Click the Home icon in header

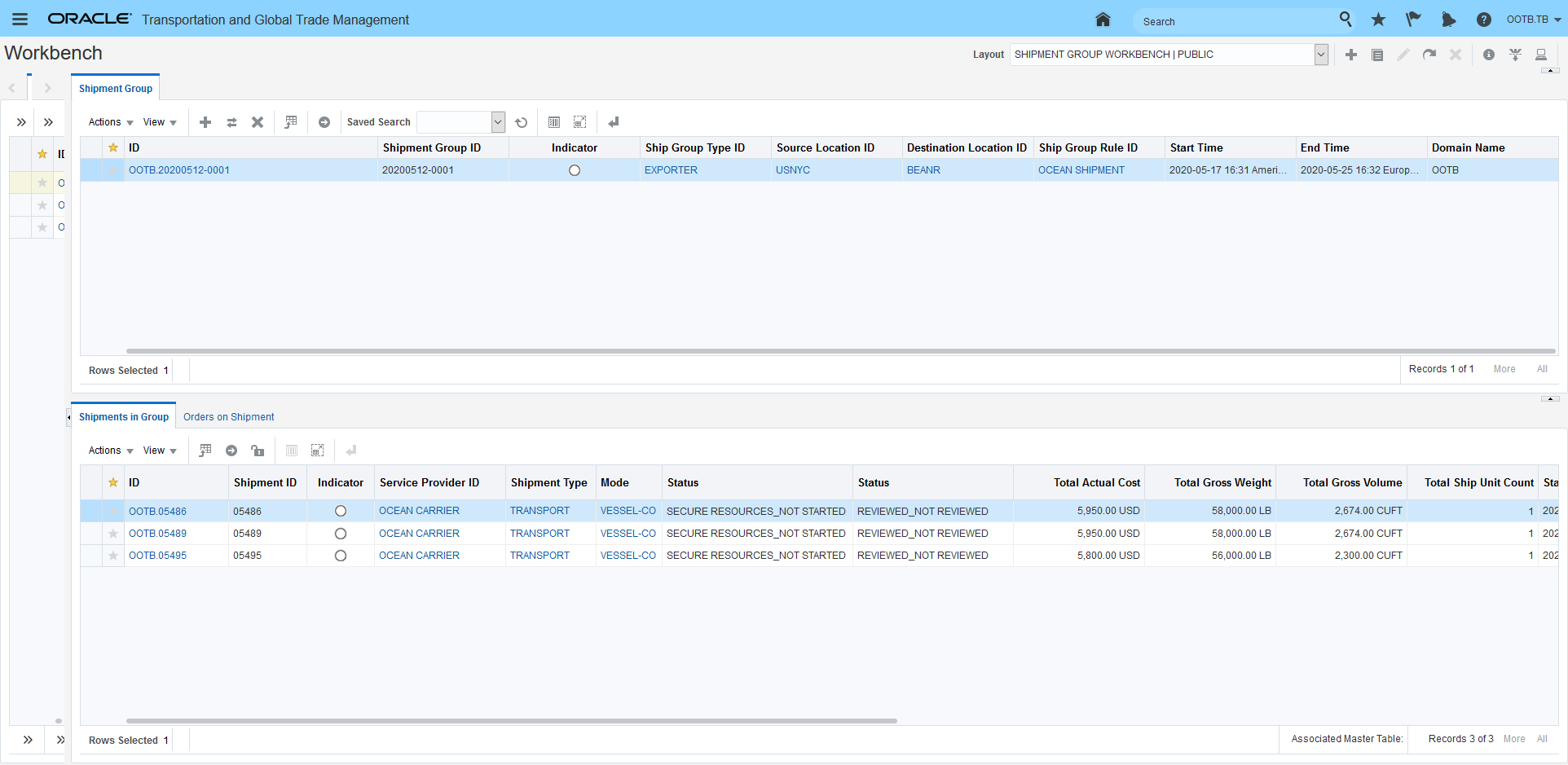pos(1103,20)
